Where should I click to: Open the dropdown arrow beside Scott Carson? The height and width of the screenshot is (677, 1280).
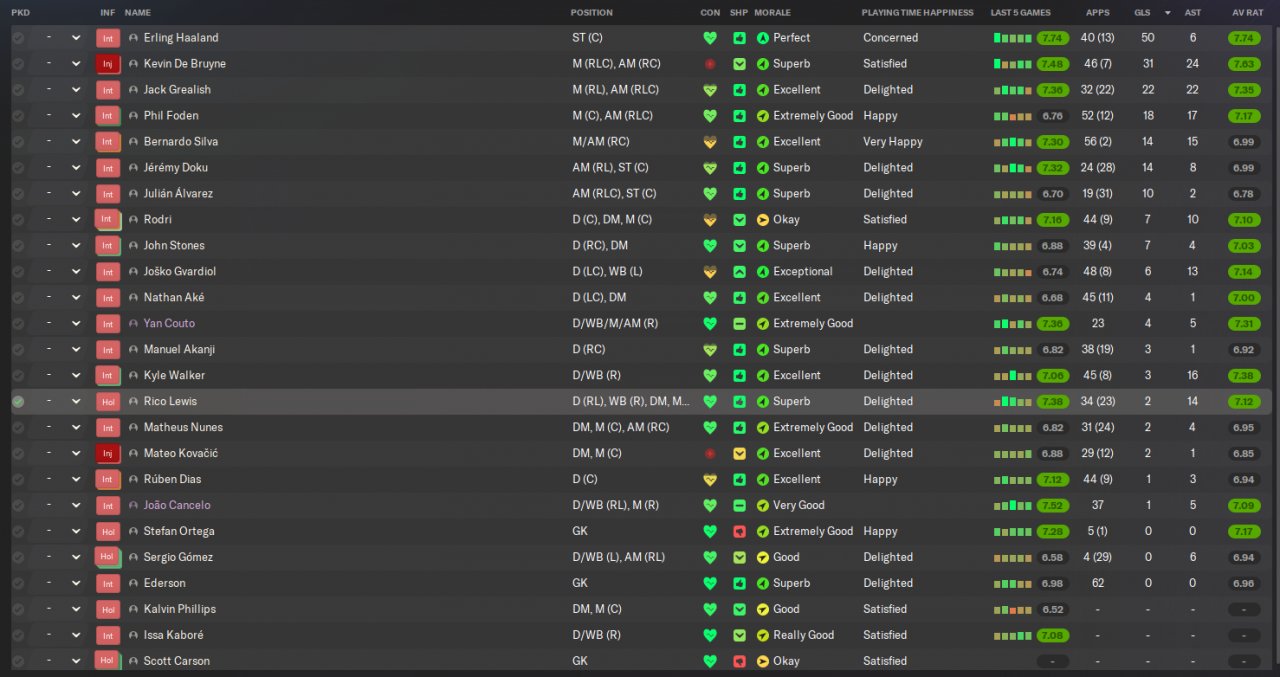(x=76, y=662)
